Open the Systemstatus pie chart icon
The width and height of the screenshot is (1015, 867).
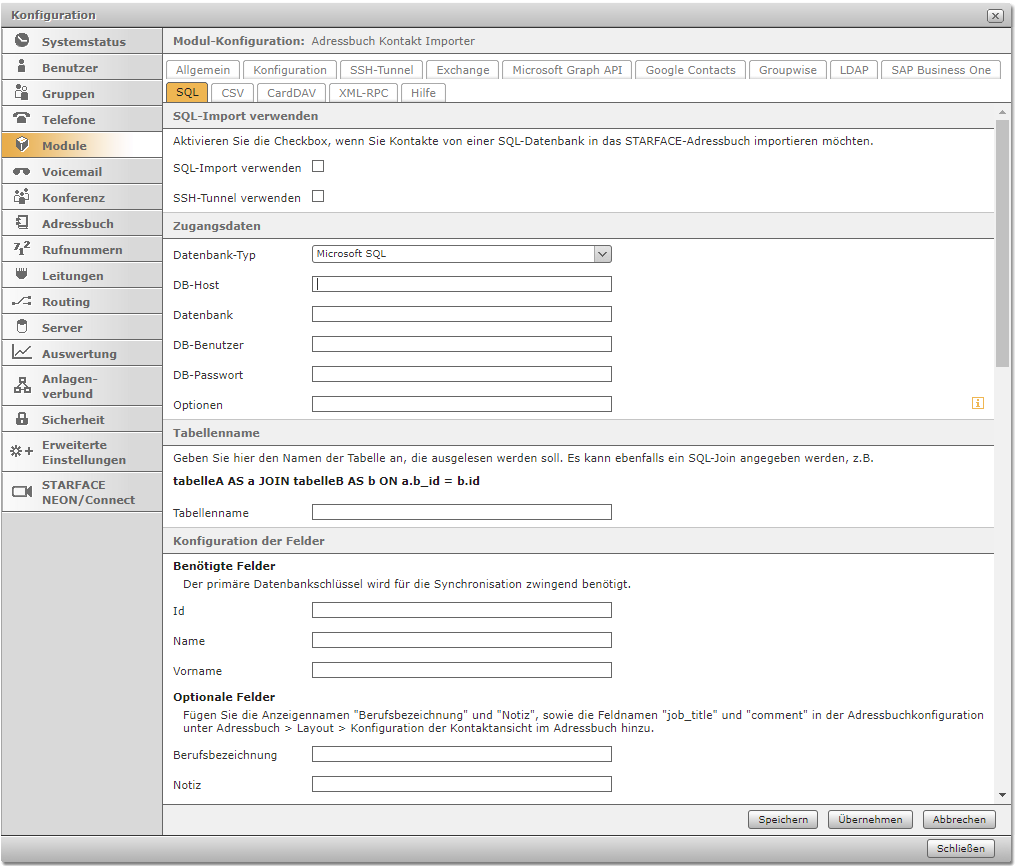[22, 40]
